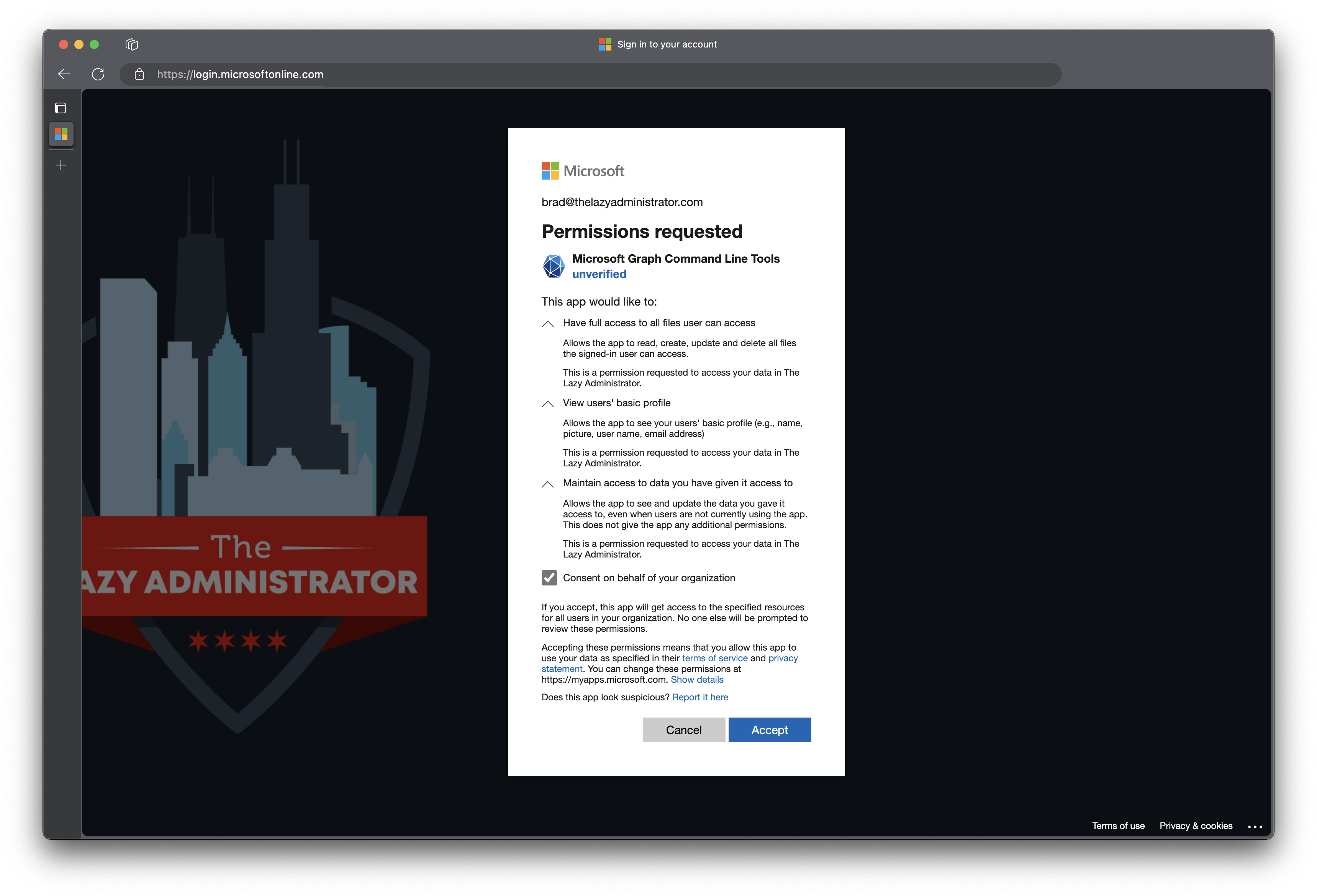Open the terms of service link
1317x896 pixels.
tap(714, 658)
